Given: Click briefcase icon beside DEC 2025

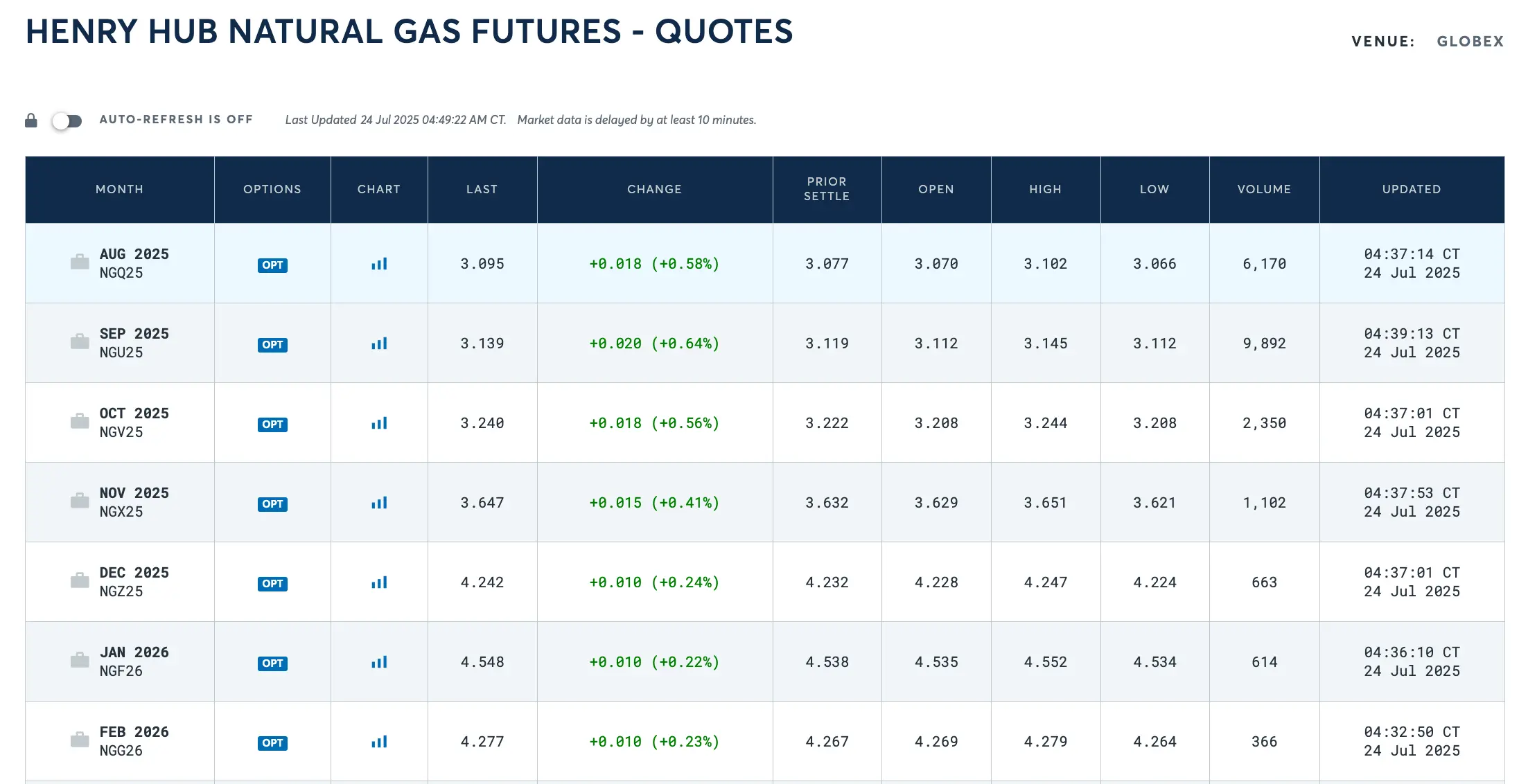Looking at the screenshot, I should [x=80, y=581].
